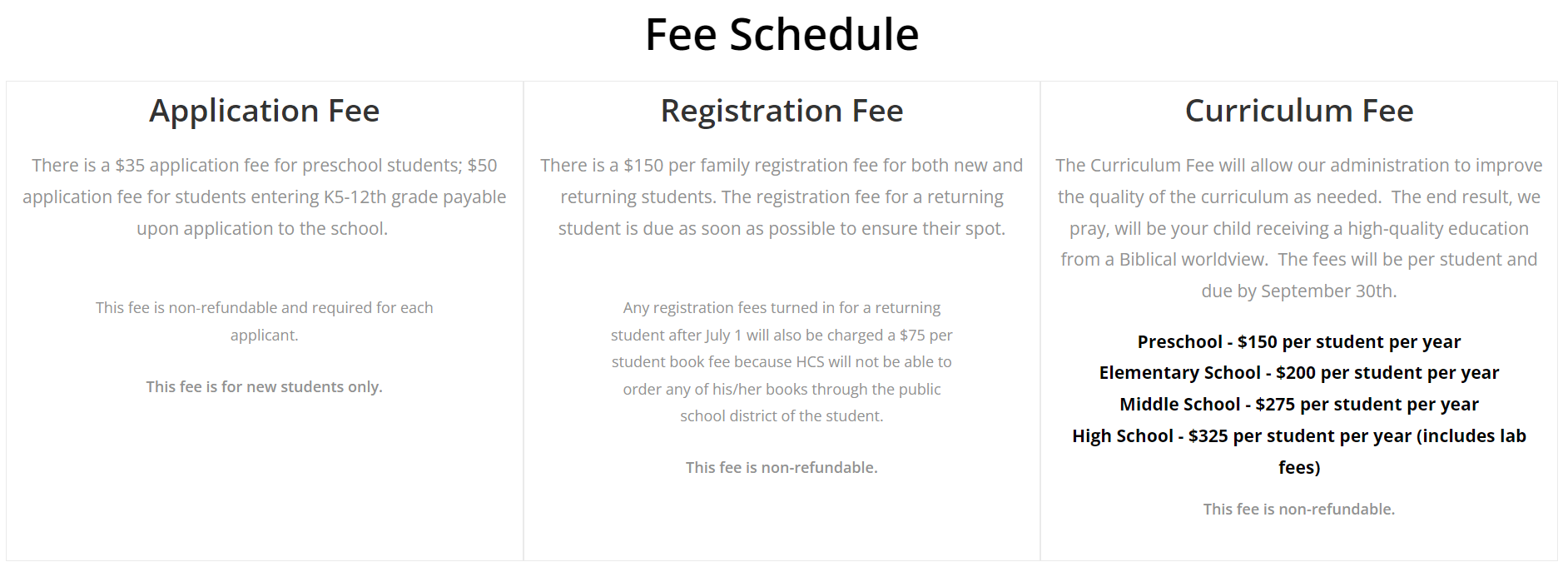Click 'school district of the student' text
Viewport: 1568px width, 572px height.
click(782, 415)
